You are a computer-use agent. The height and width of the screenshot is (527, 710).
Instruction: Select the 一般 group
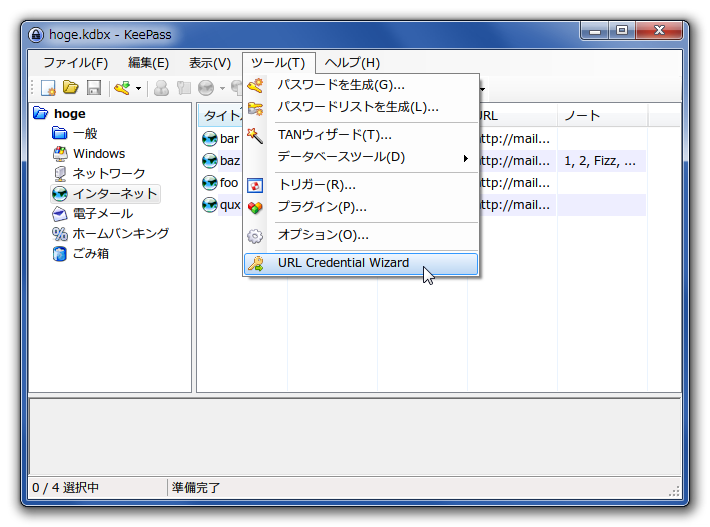click(x=85, y=133)
